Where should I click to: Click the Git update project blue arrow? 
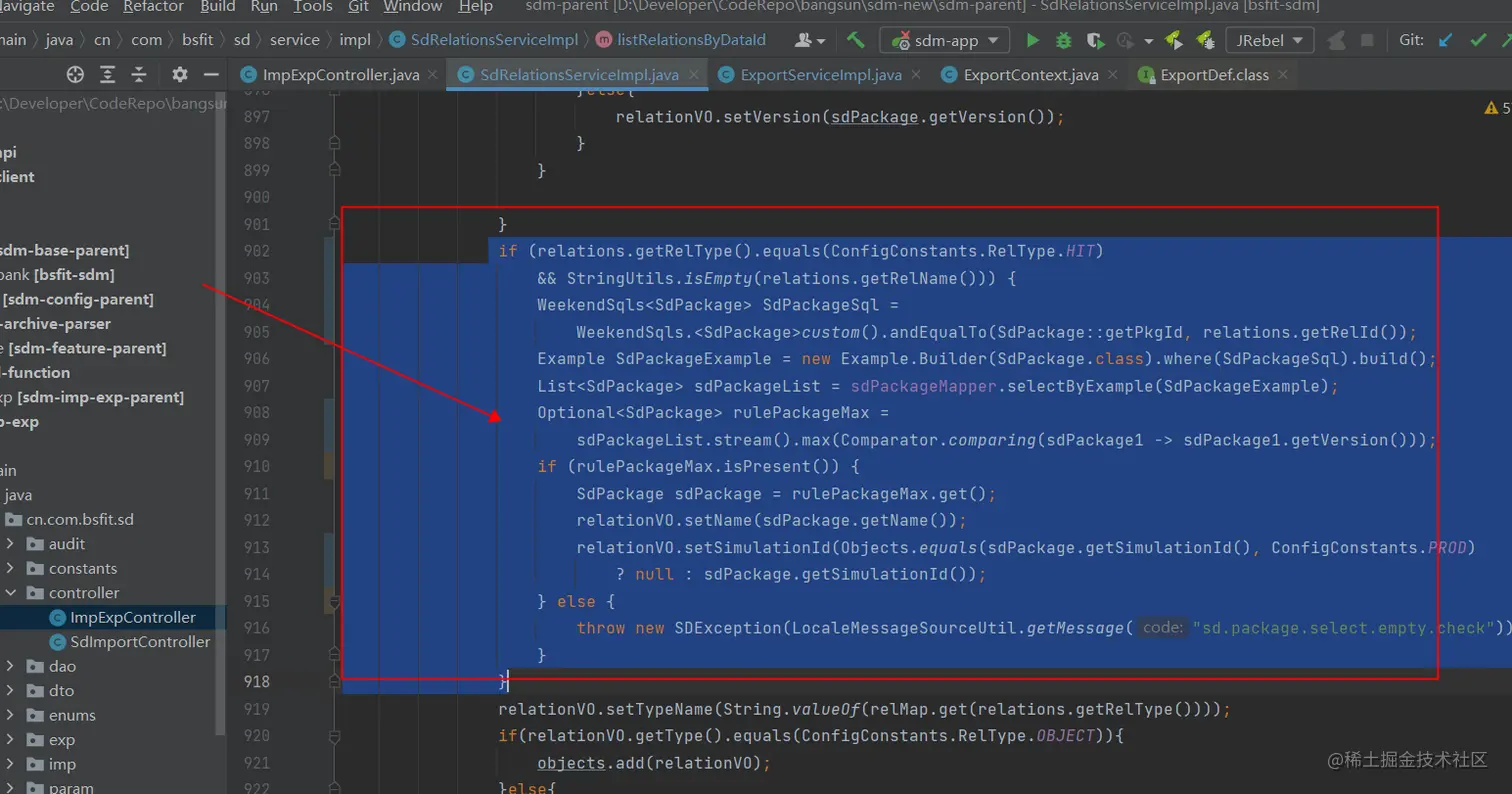point(1445,40)
